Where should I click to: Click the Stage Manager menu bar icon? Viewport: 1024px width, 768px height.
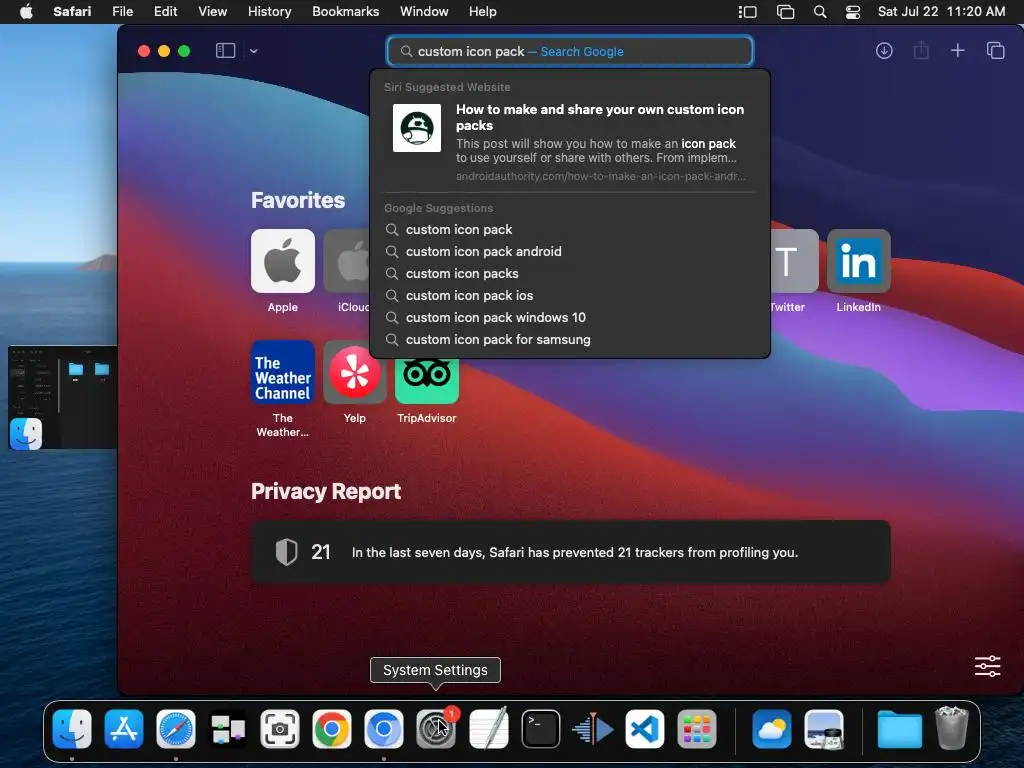[x=748, y=12]
